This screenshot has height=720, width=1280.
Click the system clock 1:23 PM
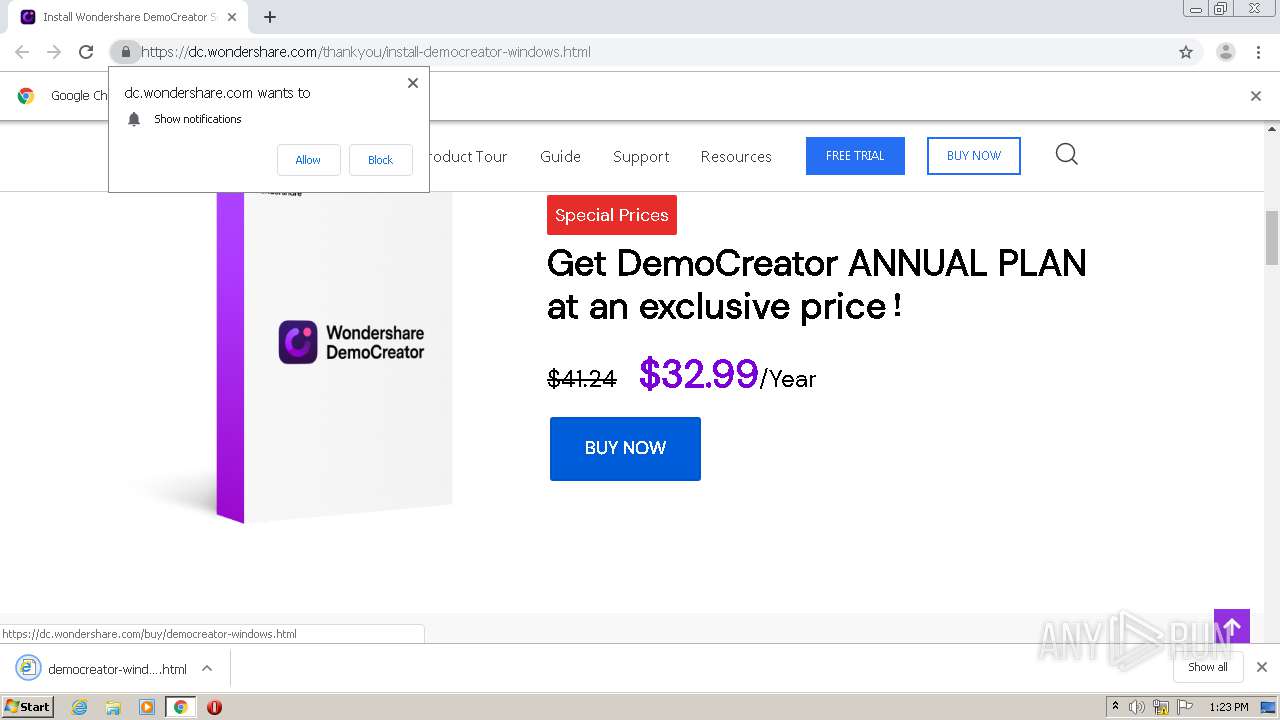(1229, 707)
